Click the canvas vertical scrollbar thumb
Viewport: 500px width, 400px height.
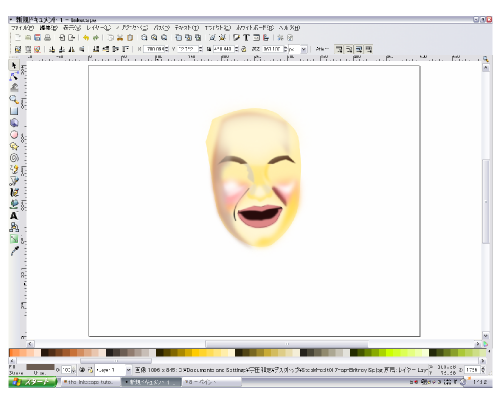pos(486,201)
